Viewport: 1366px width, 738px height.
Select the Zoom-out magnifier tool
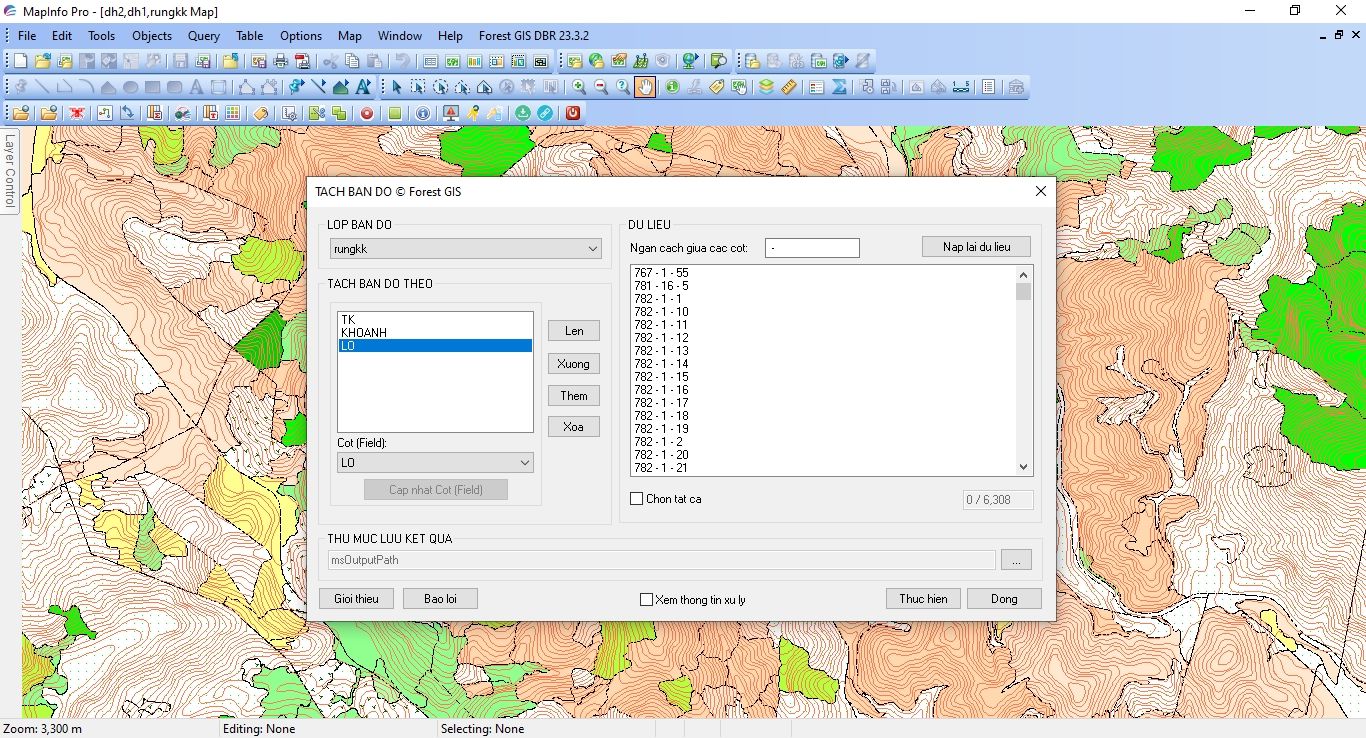(601, 87)
